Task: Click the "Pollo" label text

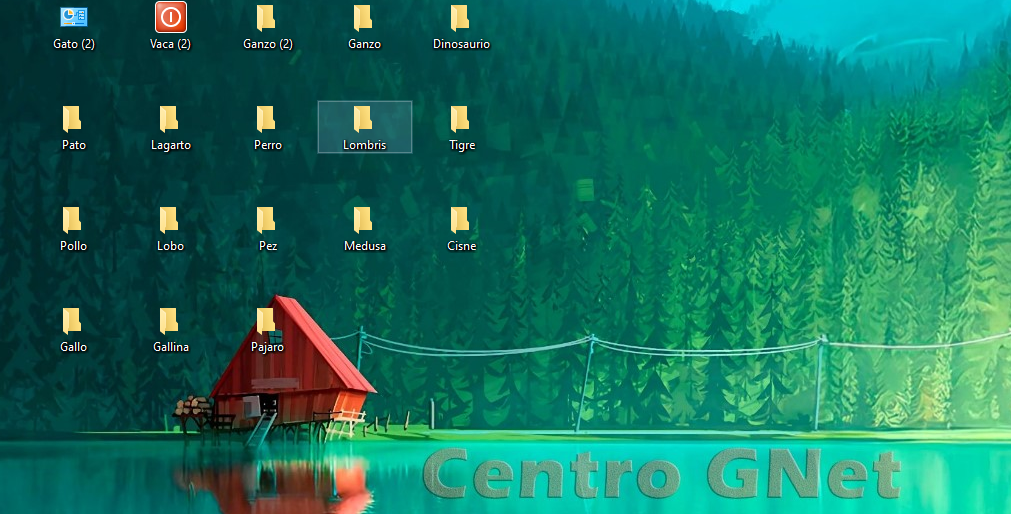Action: pyautogui.click(x=74, y=246)
